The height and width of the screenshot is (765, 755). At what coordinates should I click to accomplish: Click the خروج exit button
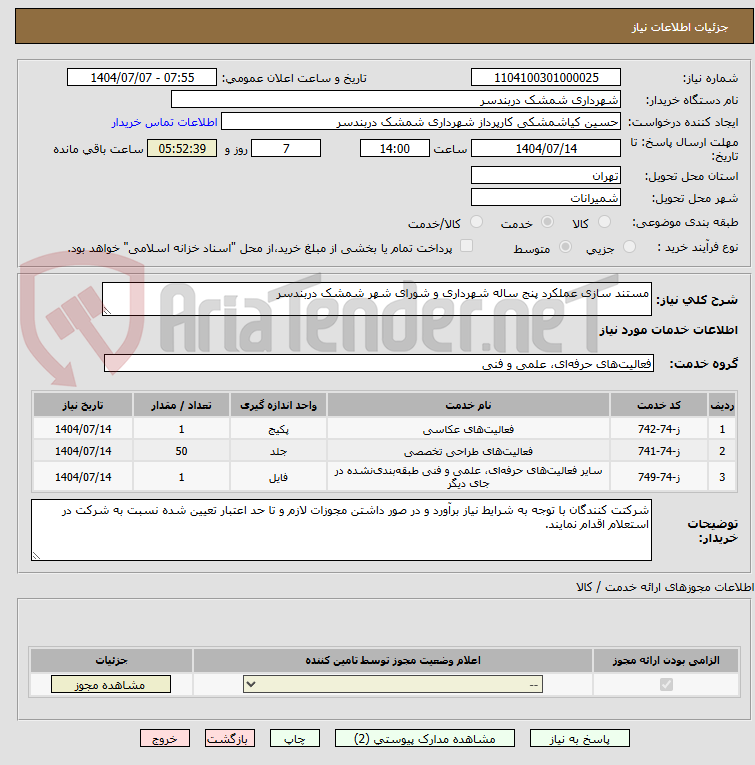coord(165,739)
